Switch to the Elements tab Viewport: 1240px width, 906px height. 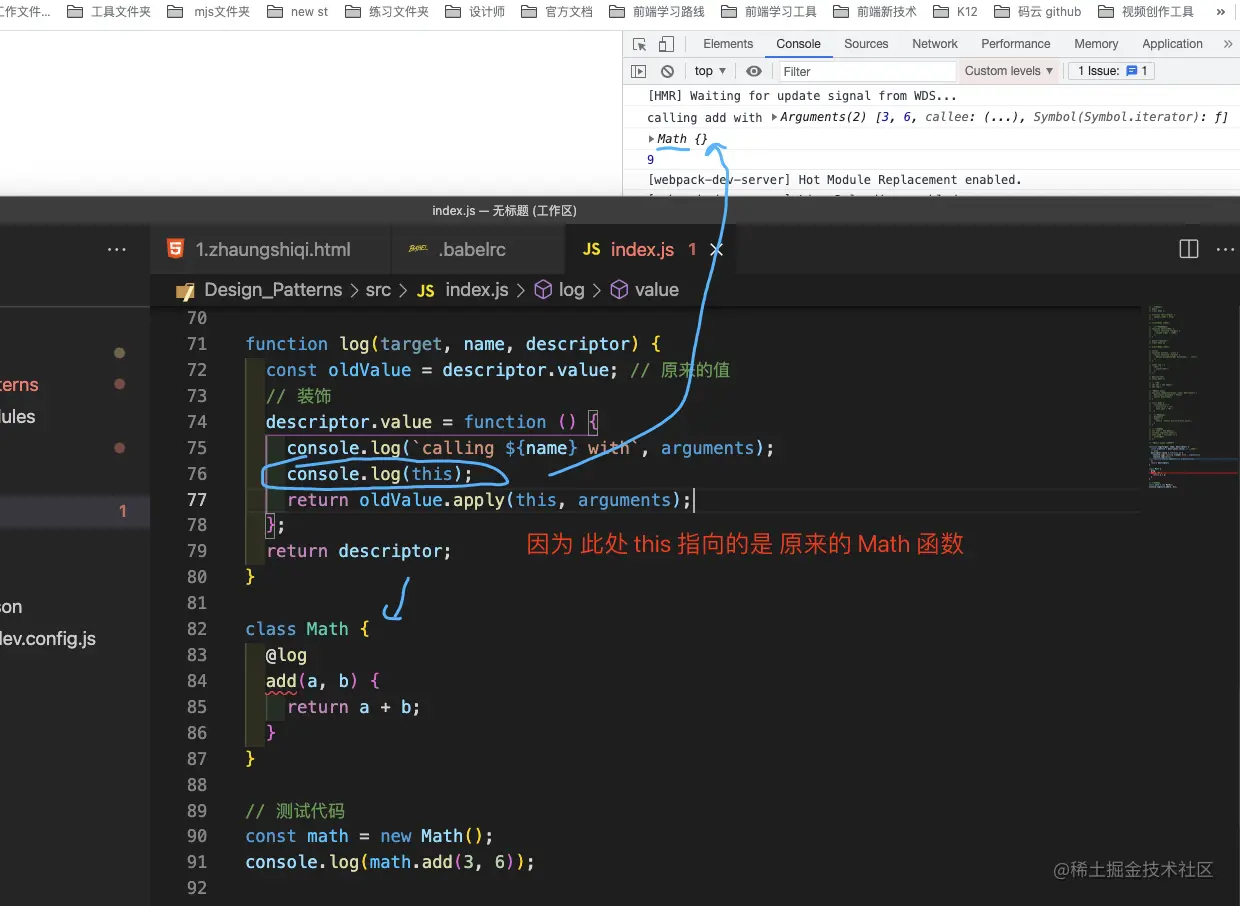point(728,44)
